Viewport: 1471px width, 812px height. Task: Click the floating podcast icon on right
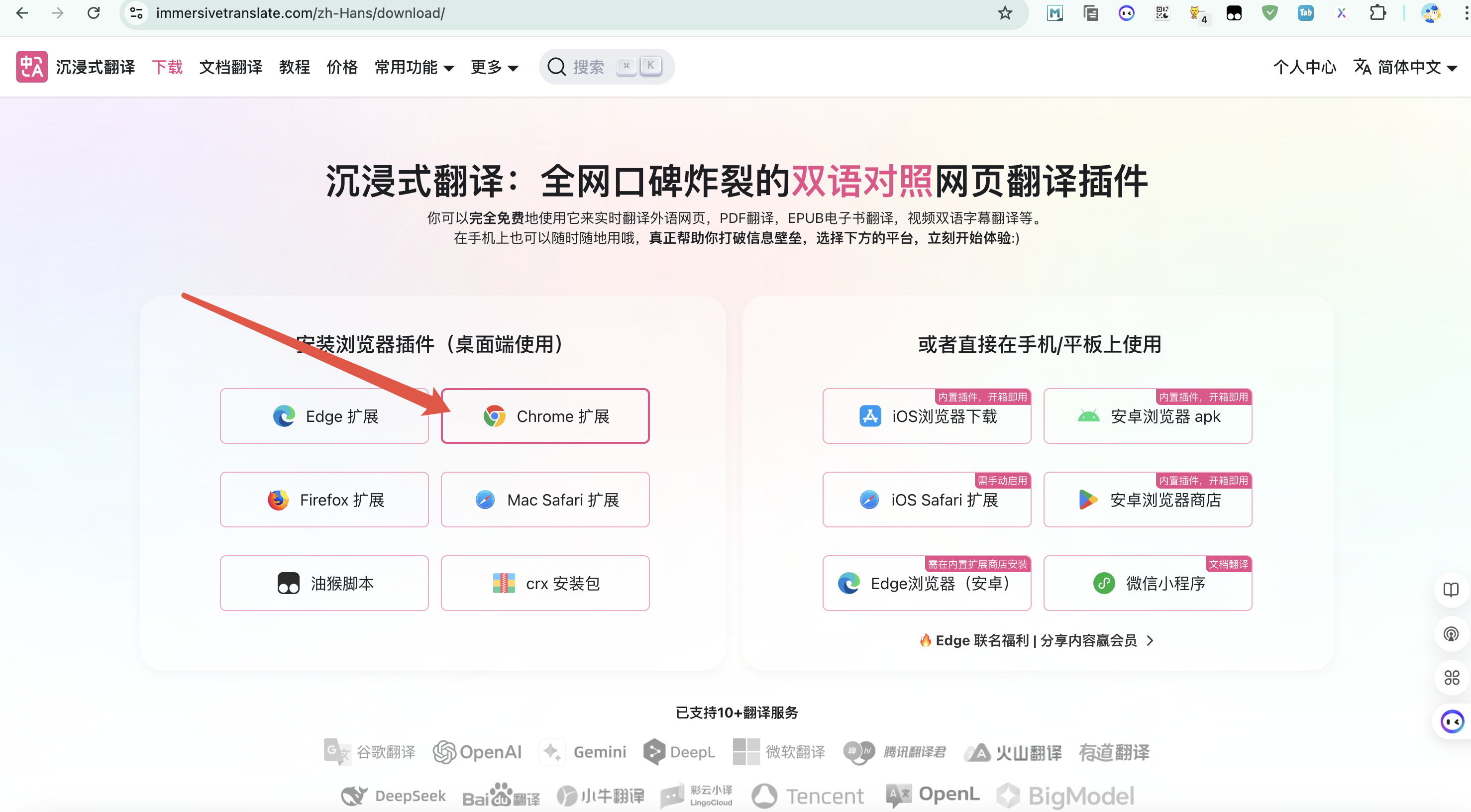pyautogui.click(x=1451, y=634)
